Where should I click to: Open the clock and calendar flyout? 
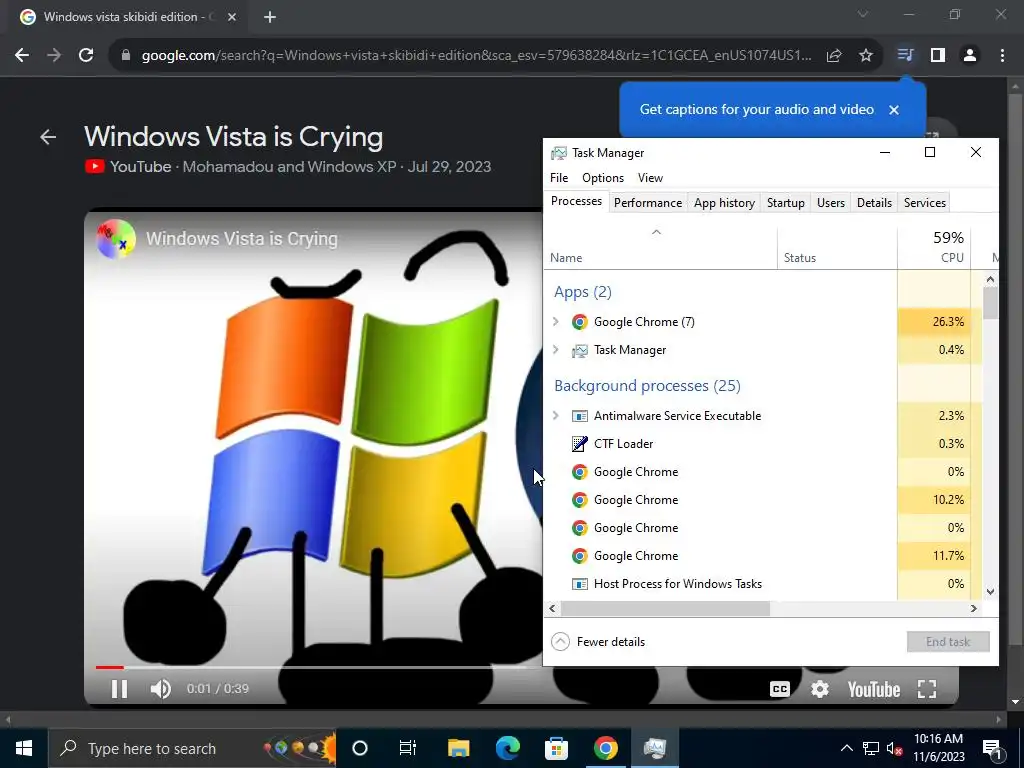938,748
